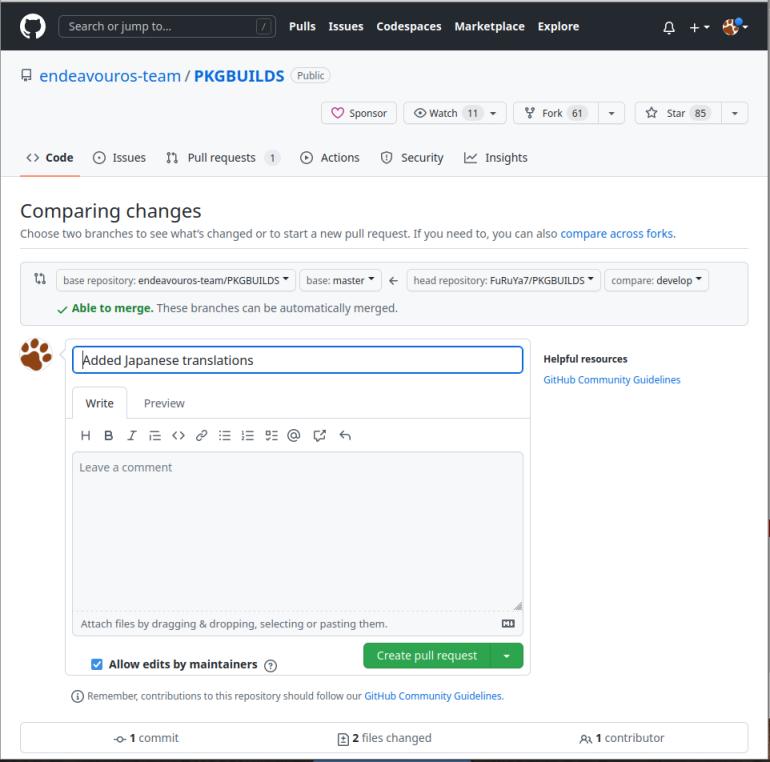Open the Pull requests tab
770x762 pixels.
click(x=222, y=158)
